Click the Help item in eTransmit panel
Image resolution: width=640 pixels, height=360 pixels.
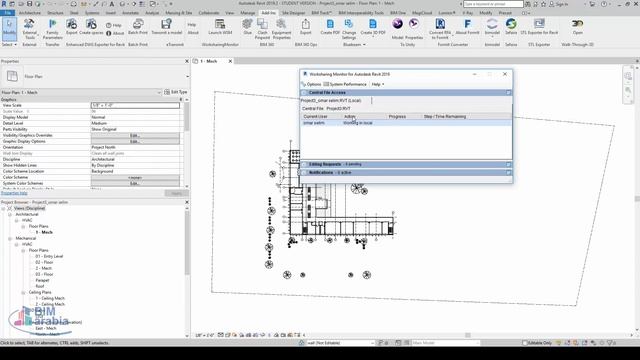coord(192,25)
